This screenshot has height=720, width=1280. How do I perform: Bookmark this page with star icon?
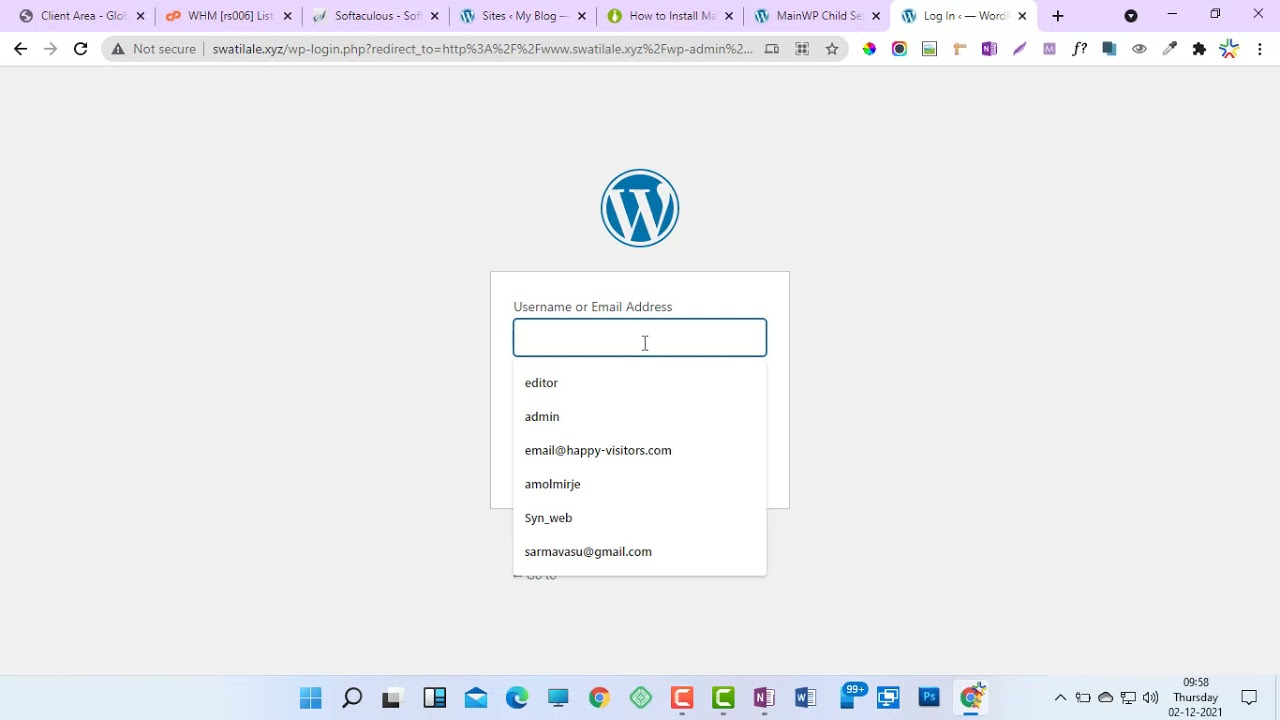832,49
